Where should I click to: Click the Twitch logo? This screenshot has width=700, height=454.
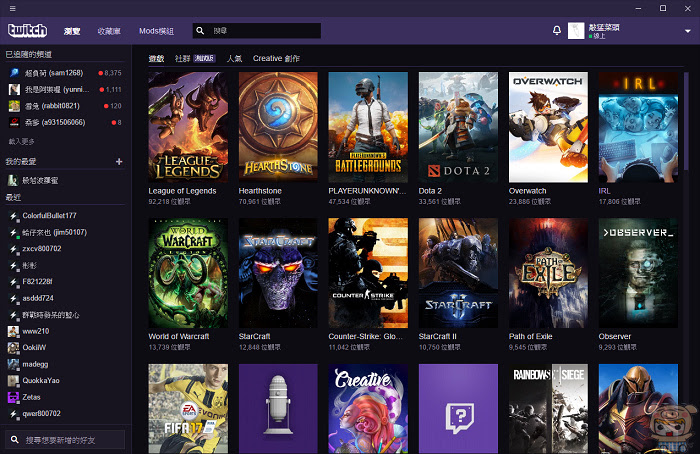point(27,30)
